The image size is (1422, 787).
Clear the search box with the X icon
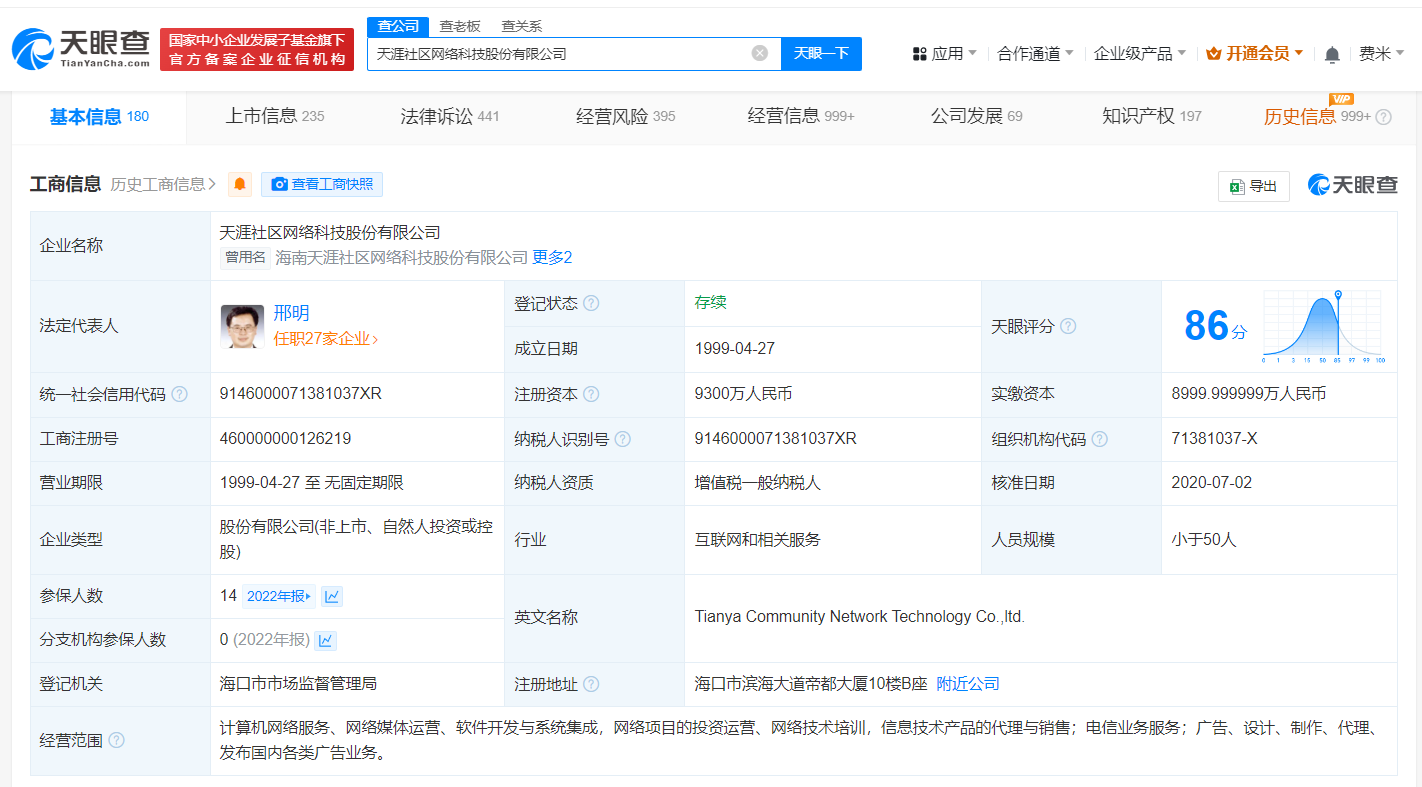click(x=758, y=53)
